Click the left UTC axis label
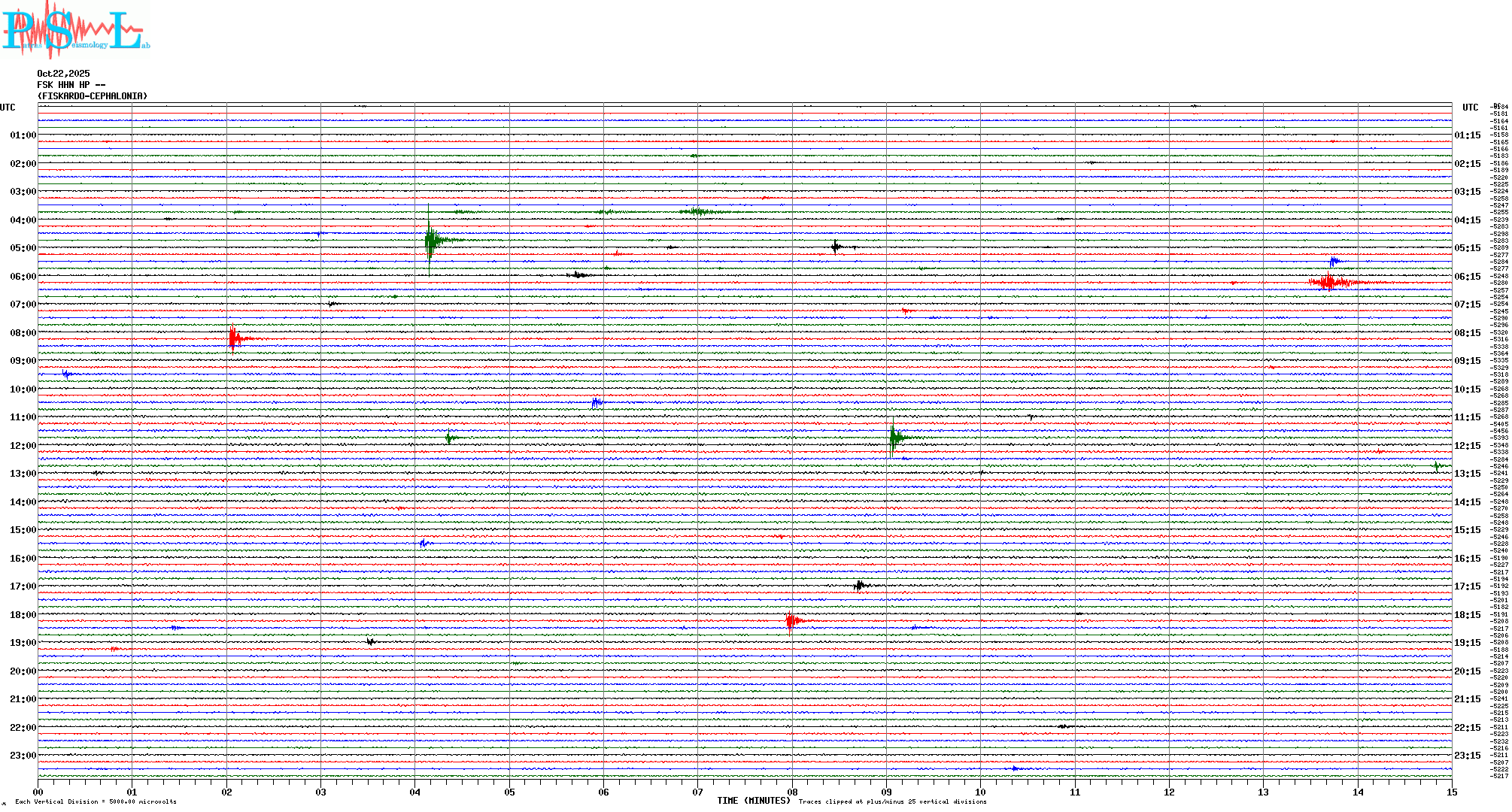 8,108
